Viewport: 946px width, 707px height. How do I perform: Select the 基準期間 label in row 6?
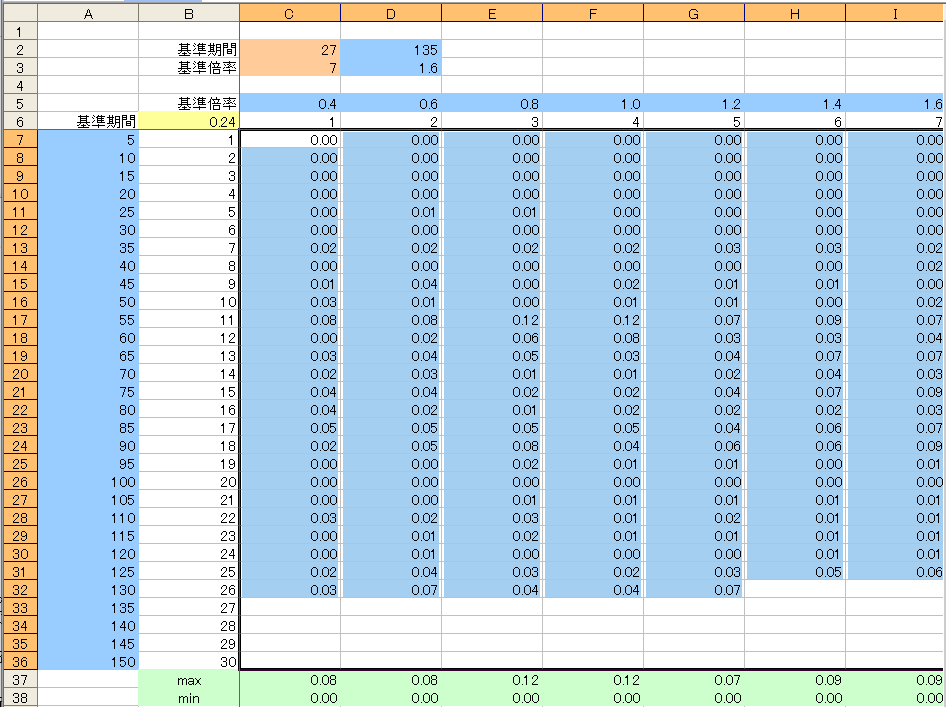[106, 121]
